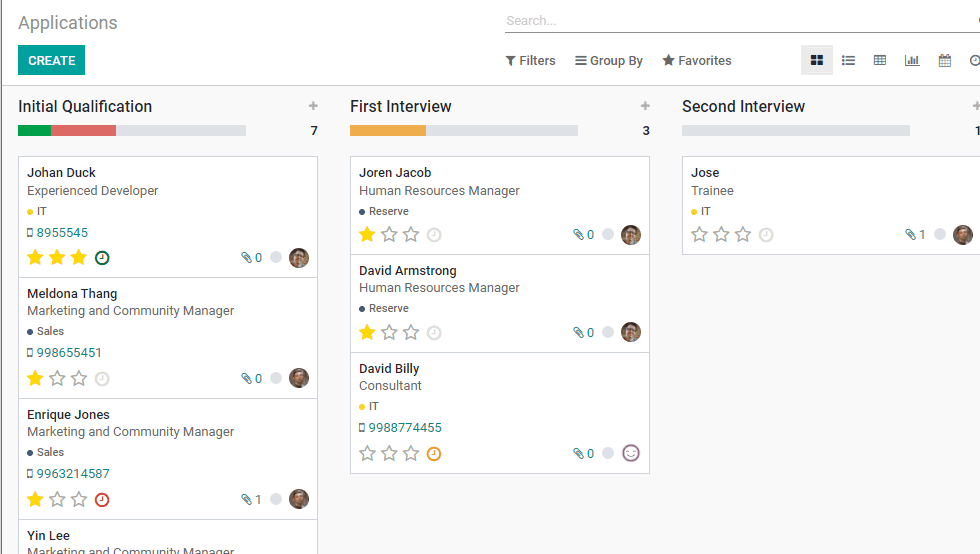Image resolution: width=980 pixels, height=554 pixels.
Task: Quick-add card in Initial Qualification column
Action: (x=313, y=106)
